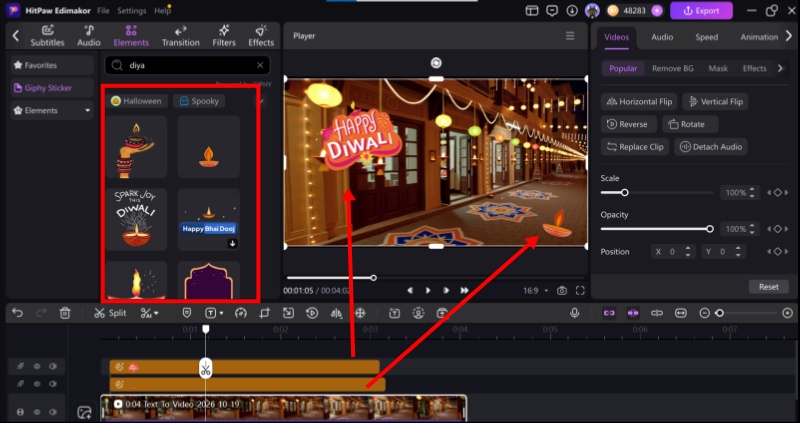The width and height of the screenshot is (800, 423).
Task: Open the File menu
Action: [103, 10]
